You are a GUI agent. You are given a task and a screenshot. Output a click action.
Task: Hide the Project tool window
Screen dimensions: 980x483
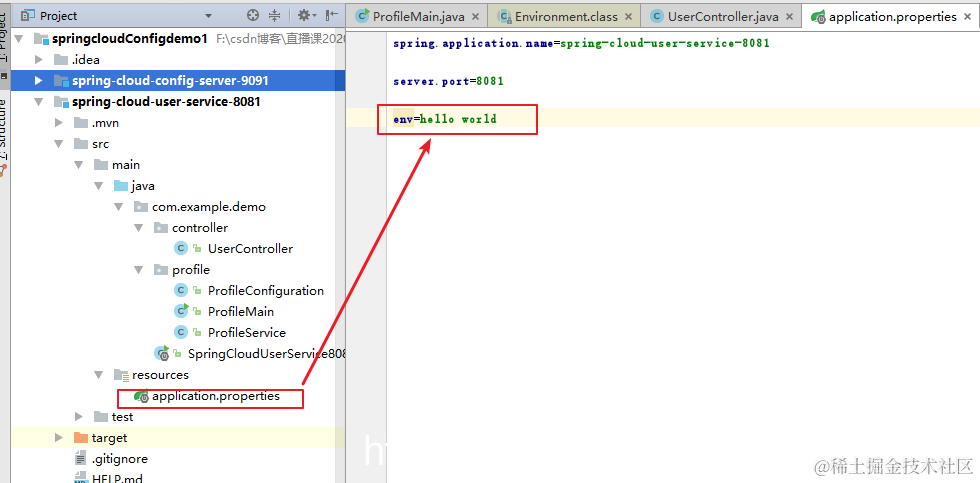click(333, 16)
